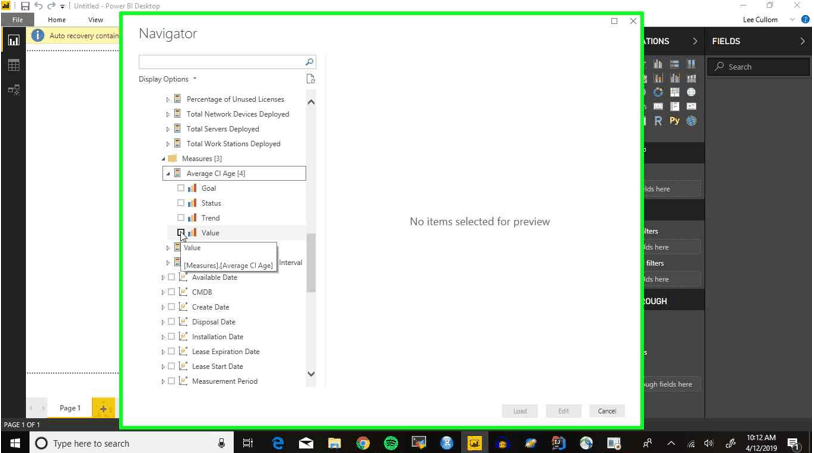The width and height of the screenshot is (814, 453).
Task: Check the Disposal Date checkbox
Action: pyautogui.click(x=171, y=322)
